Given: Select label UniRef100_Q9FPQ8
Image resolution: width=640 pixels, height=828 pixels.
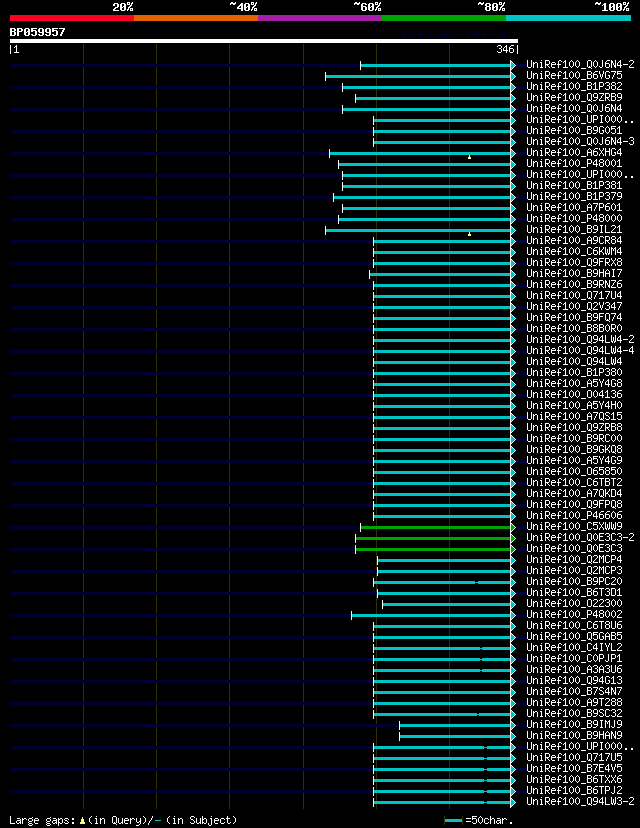Looking at the screenshot, I should [x=575, y=505].
